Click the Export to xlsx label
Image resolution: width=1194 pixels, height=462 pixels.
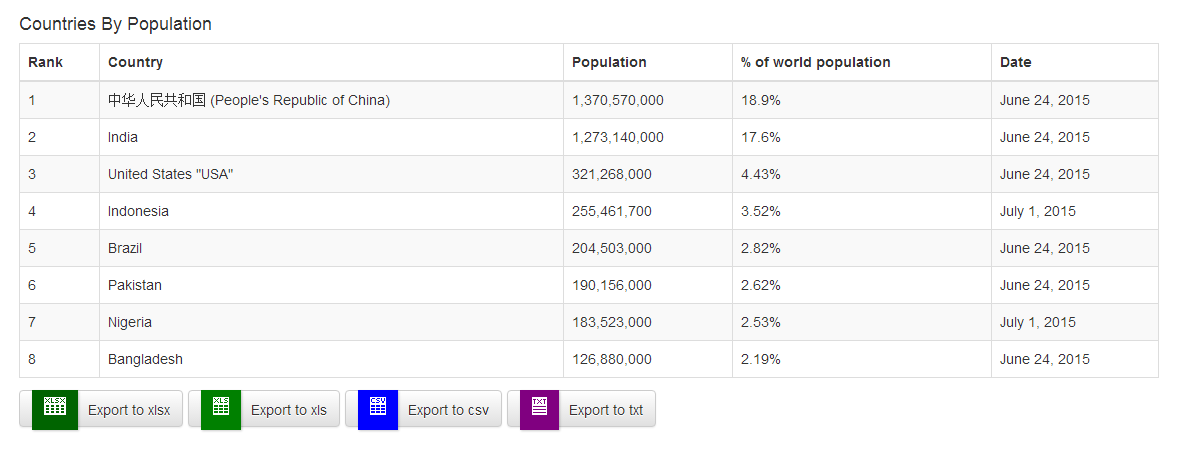click(x=129, y=410)
